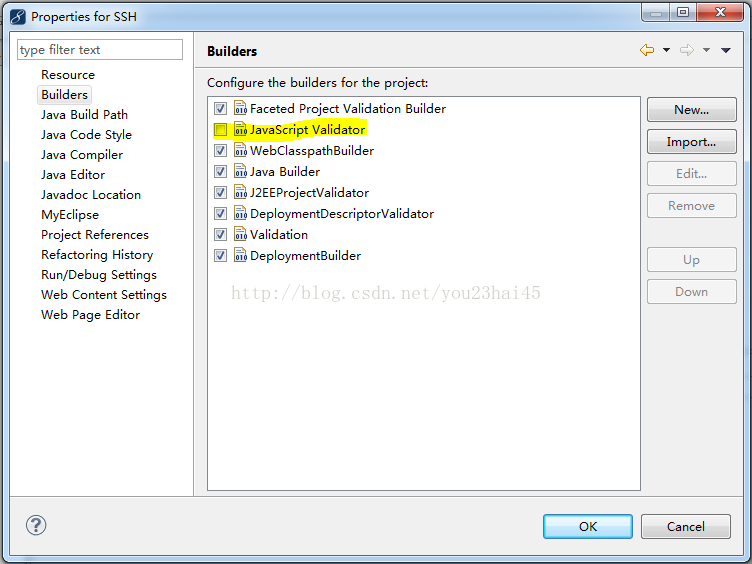
Task: Disable the Validation builder checkbox
Action: 220,235
